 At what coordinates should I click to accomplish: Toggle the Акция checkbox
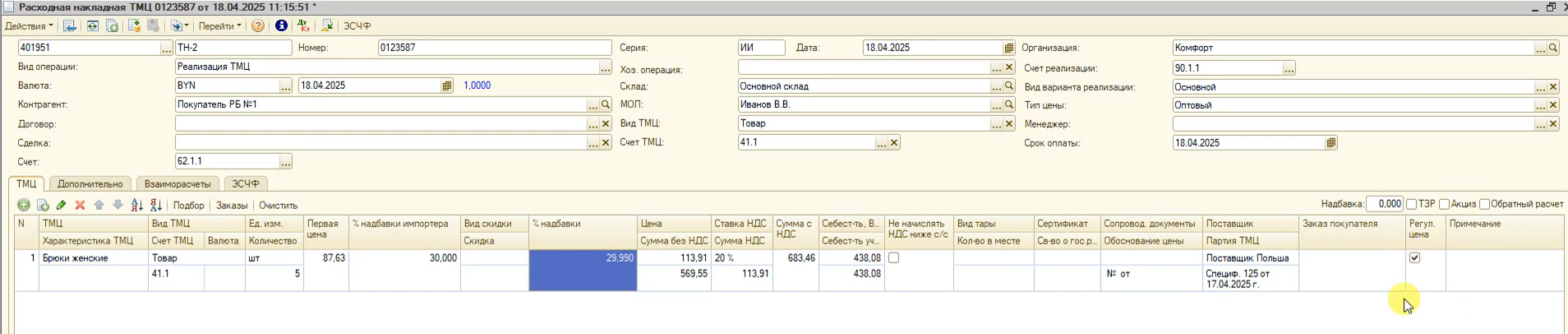point(1444,204)
